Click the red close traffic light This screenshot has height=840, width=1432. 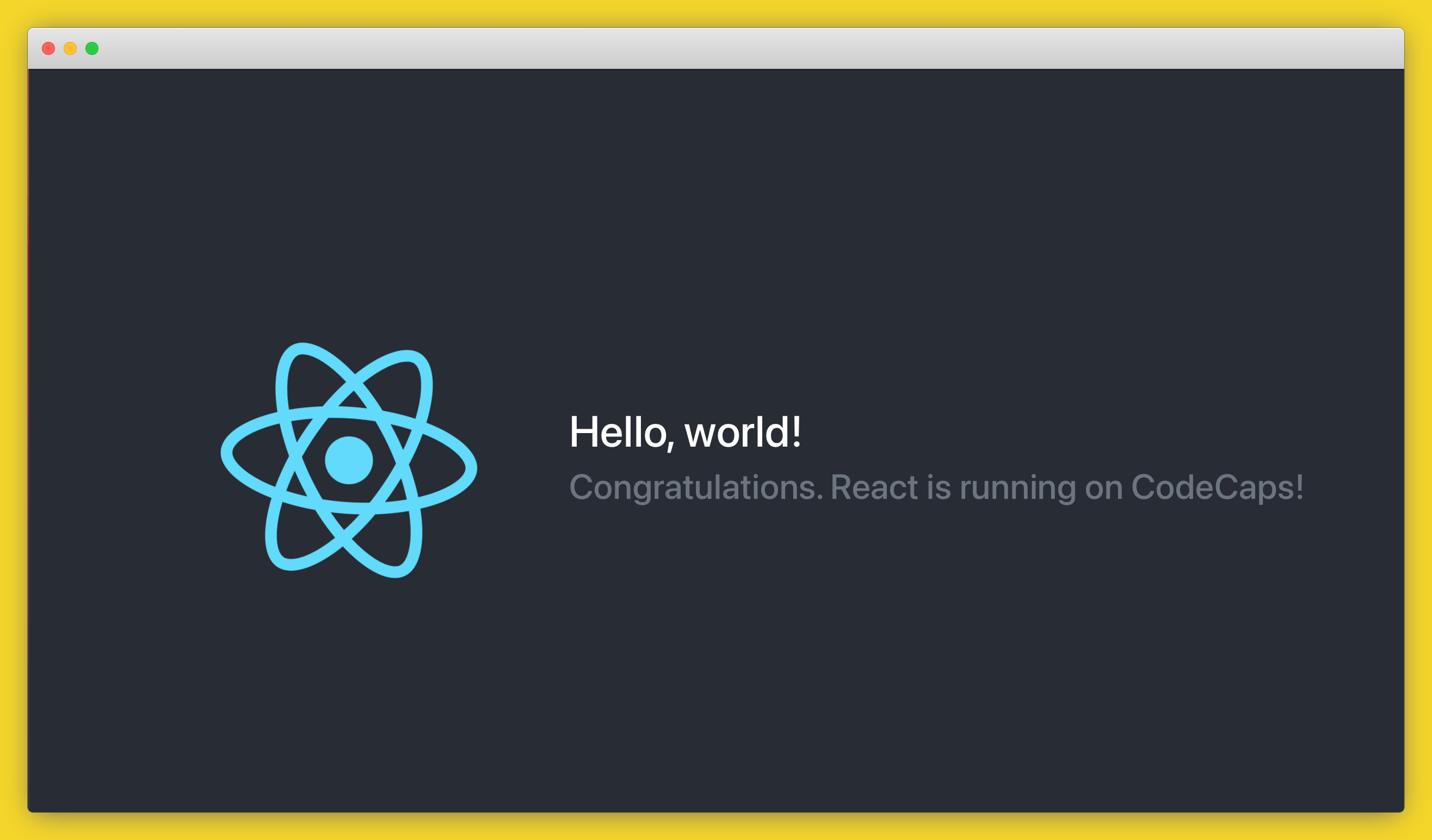pyautogui.click(x=48, y=49)
